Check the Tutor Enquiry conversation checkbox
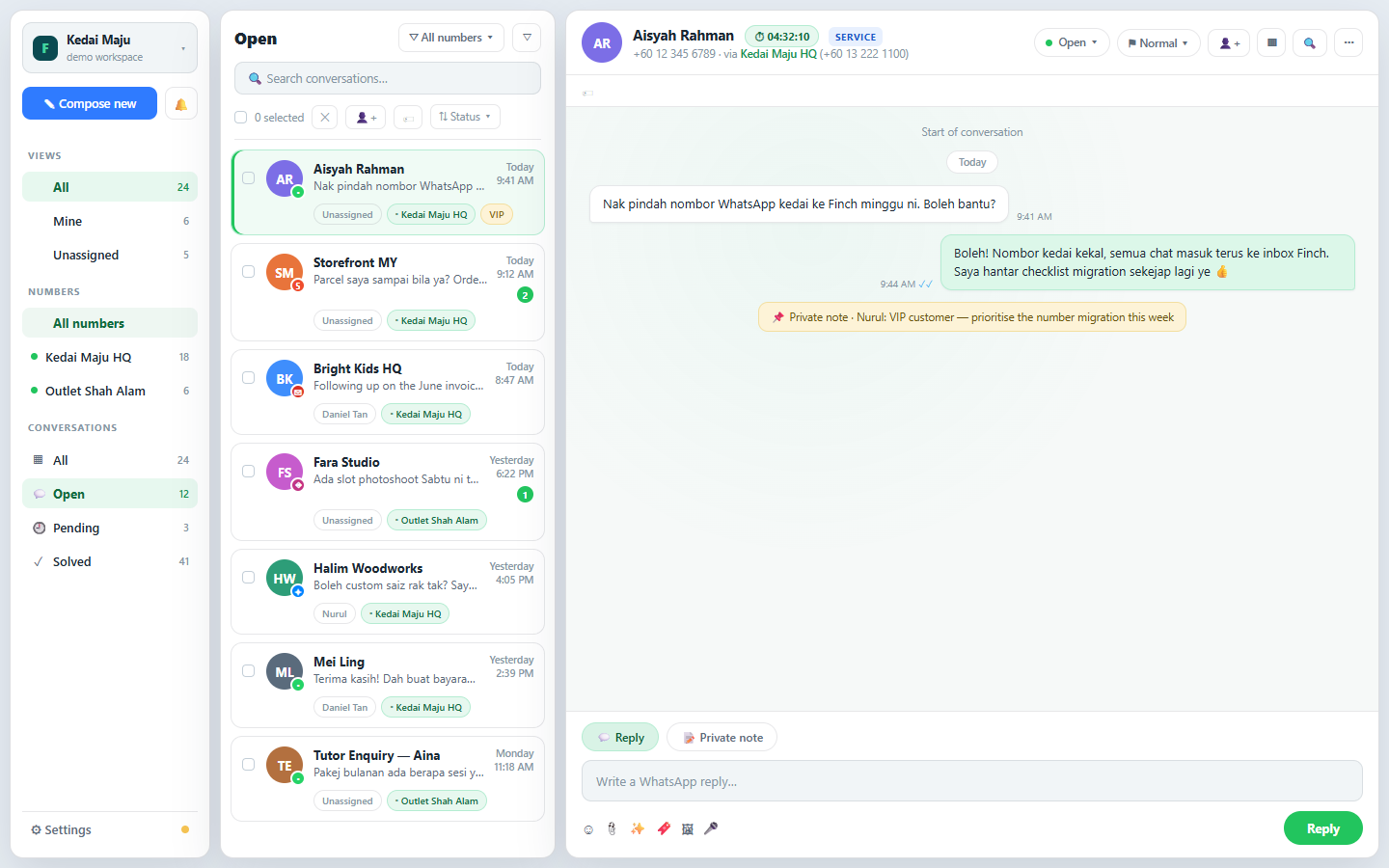 (x=248, y=765)
